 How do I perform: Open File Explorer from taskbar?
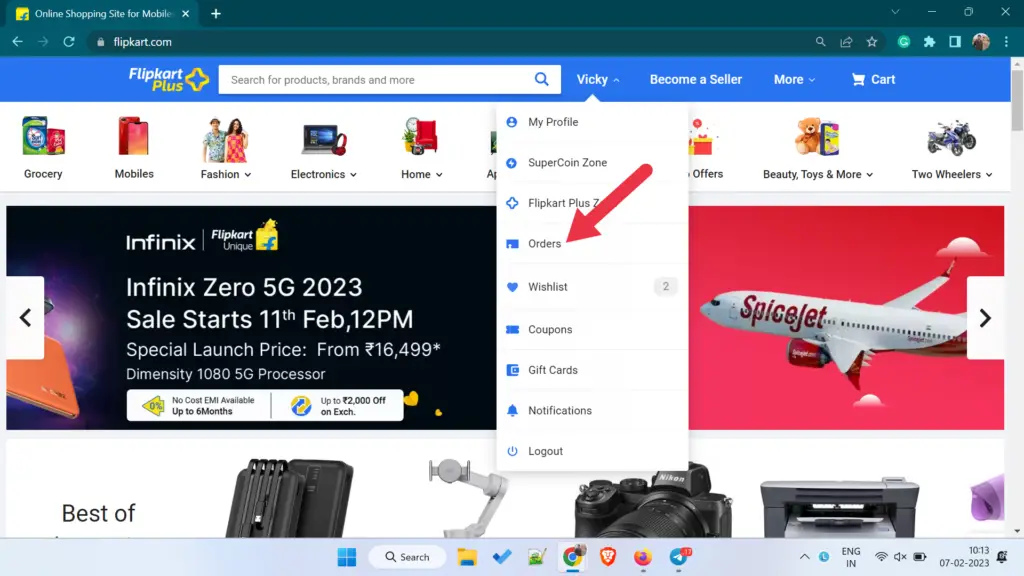click(x=467, y=557)
